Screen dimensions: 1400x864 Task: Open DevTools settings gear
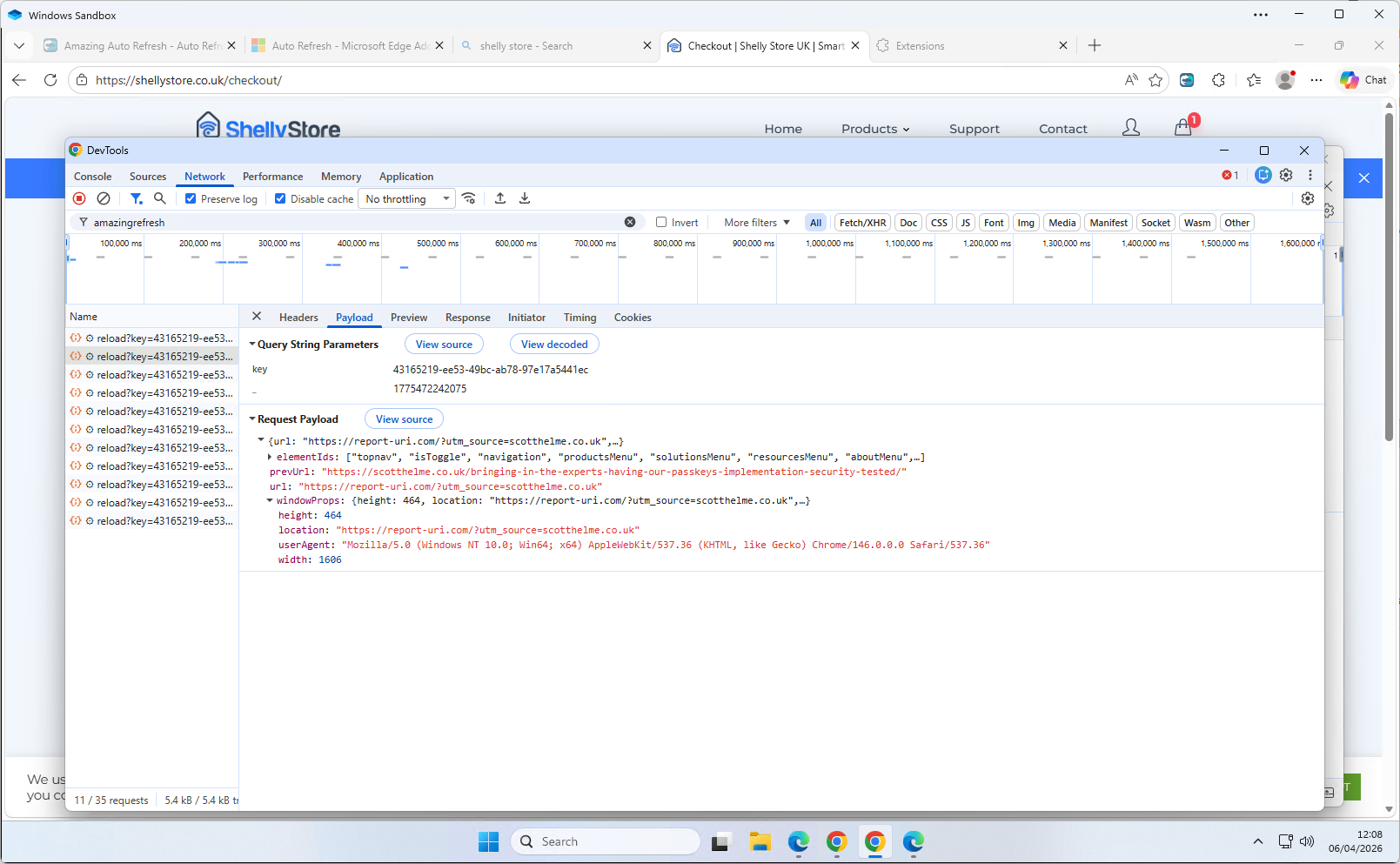pos(1286,175)
